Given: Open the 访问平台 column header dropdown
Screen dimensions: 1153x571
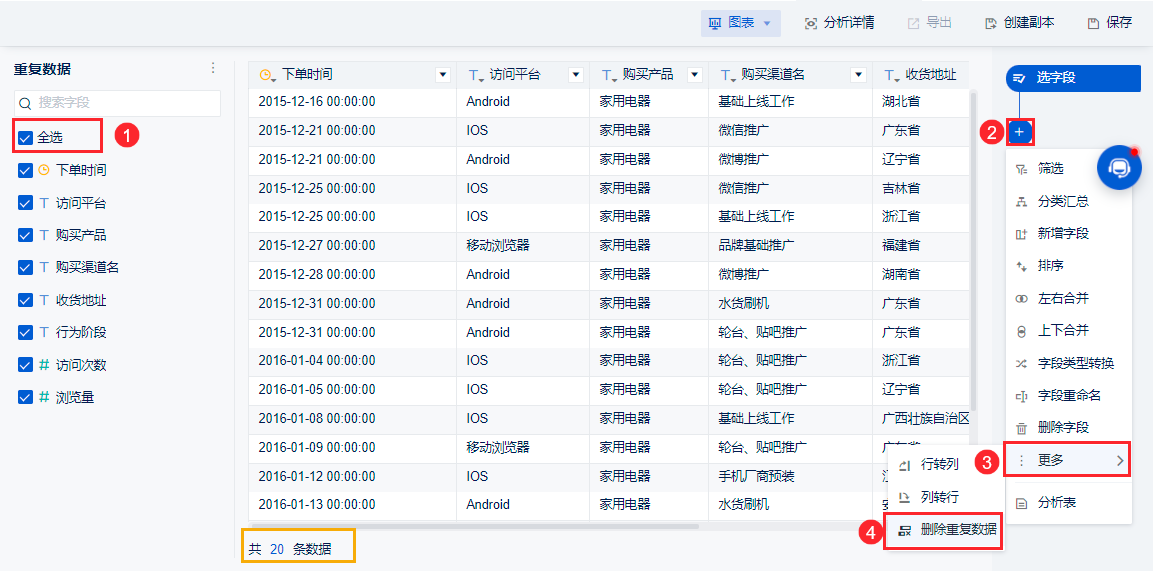Looking at the screenshot, I should pos(576,75).
